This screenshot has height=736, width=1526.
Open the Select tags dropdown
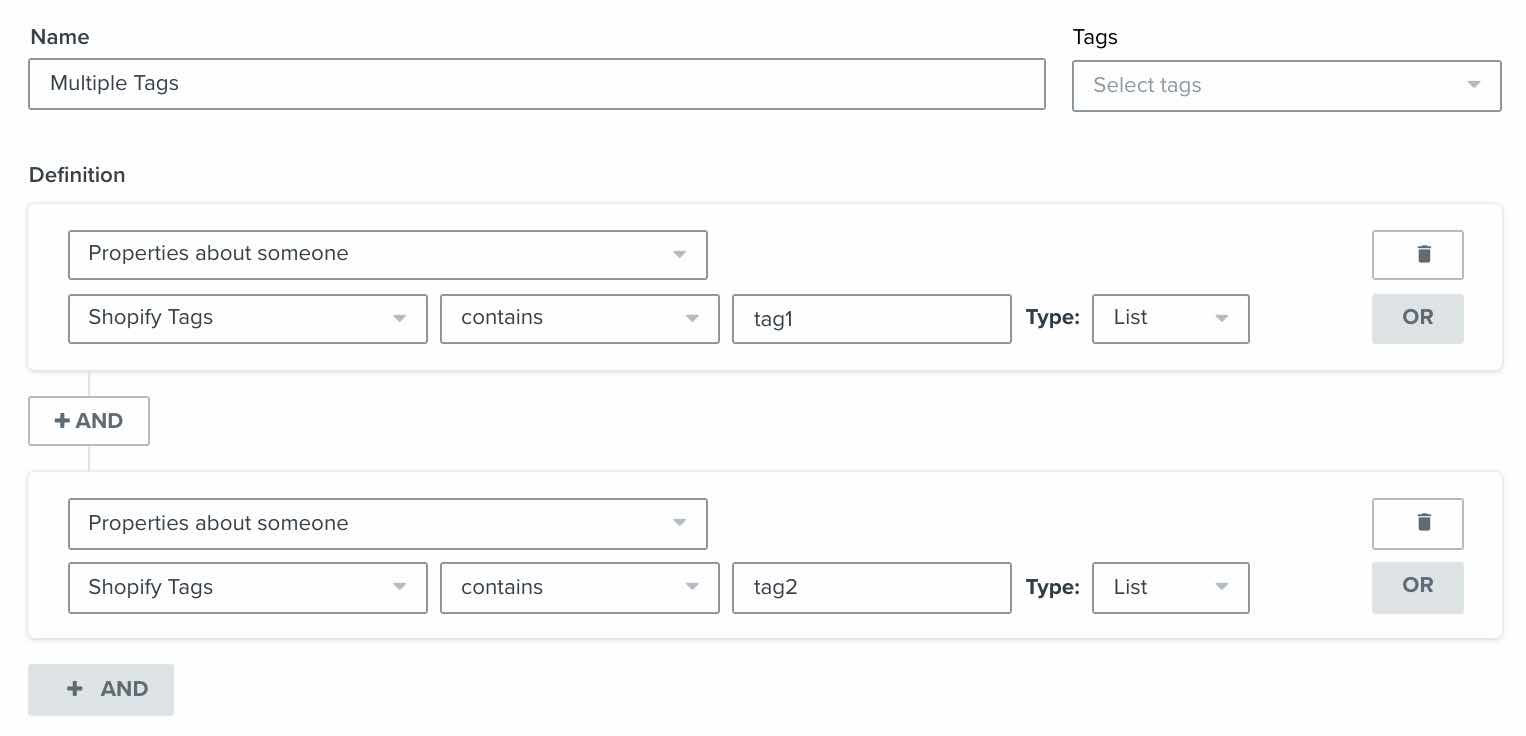pyautogui.click(x=1286, y=86)
